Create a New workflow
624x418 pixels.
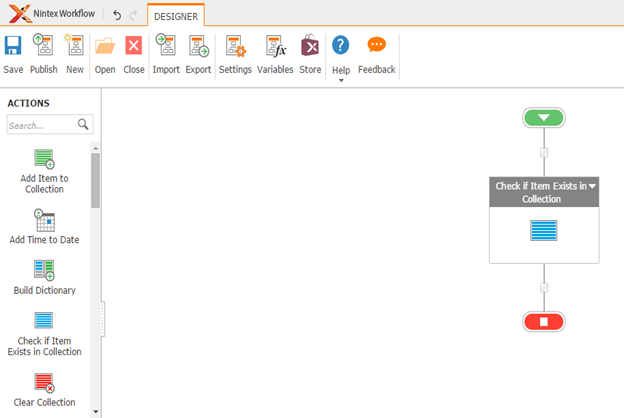coord(74,55)
